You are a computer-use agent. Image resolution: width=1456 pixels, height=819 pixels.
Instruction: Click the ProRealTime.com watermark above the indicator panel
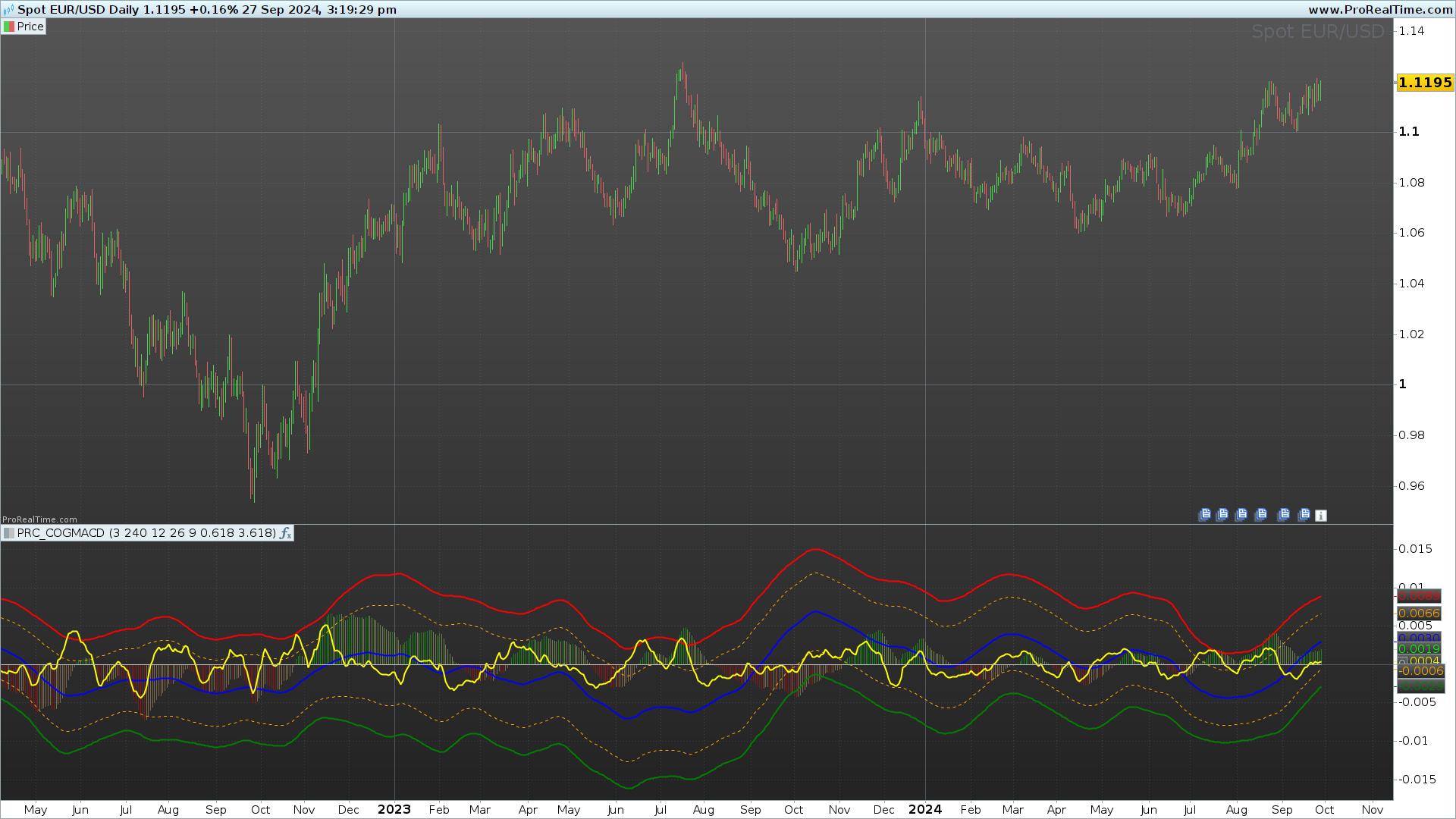point(39,519)
